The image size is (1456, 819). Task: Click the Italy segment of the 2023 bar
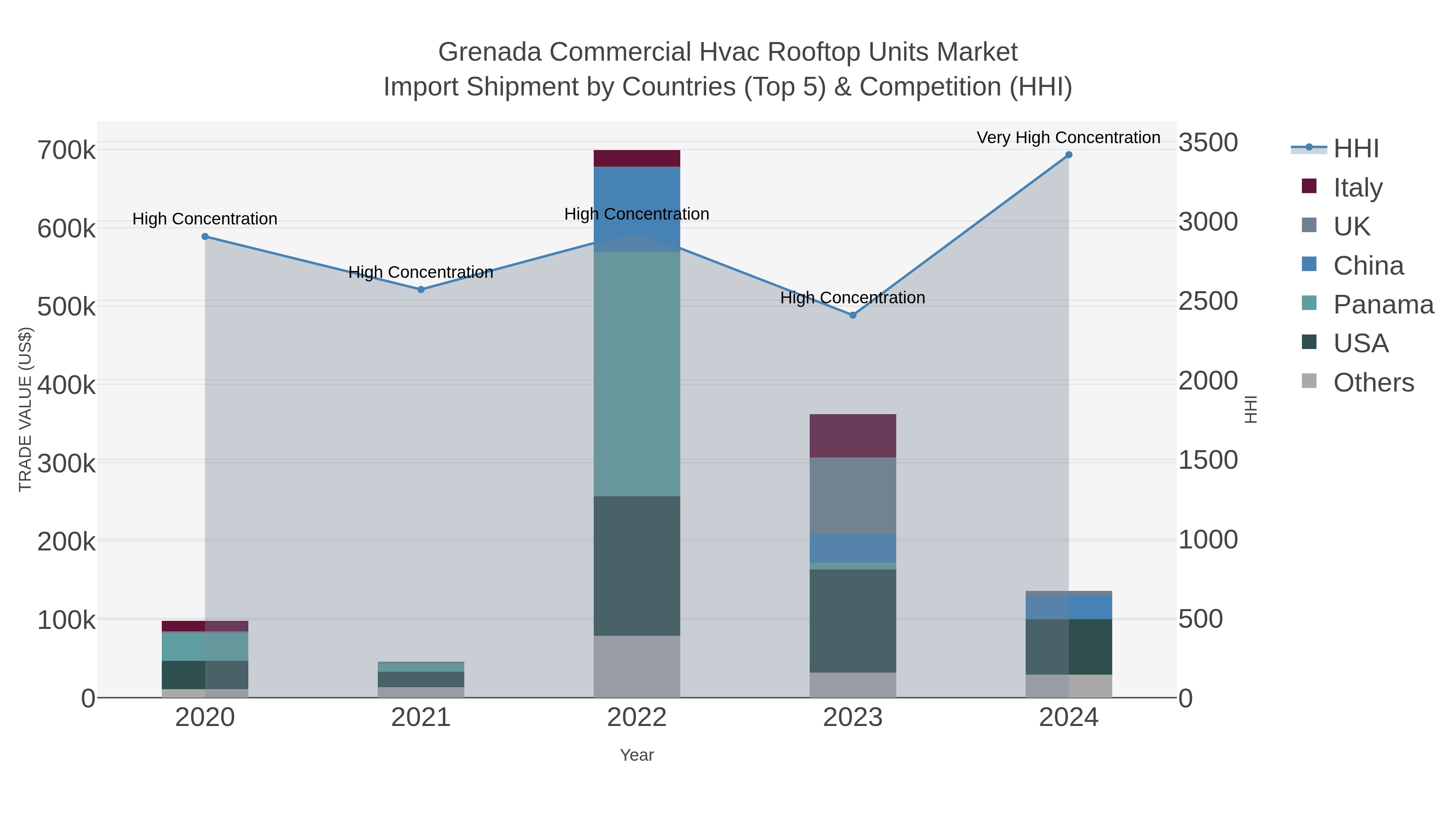click(x=853, y=436)
